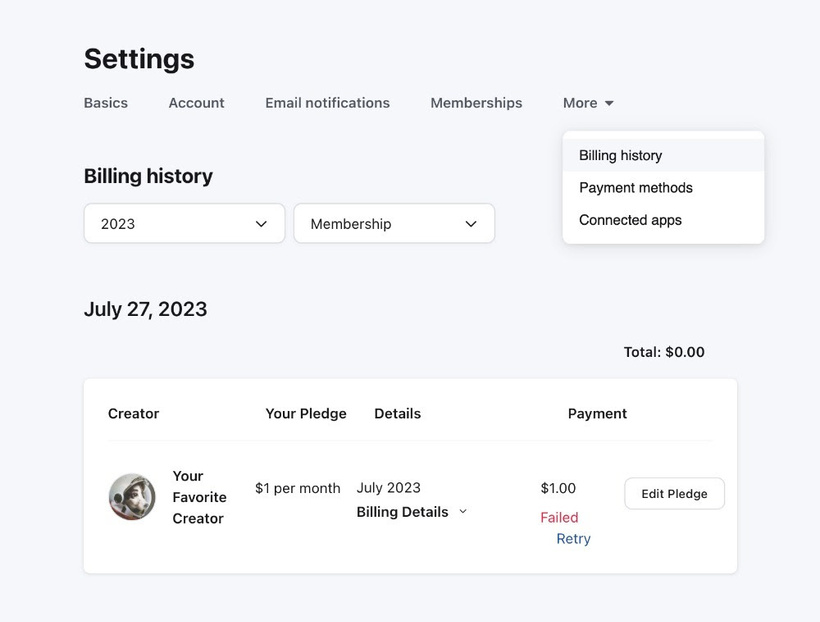
Task: Expand Billing Details for July 2023
Action: coord(402,512)
